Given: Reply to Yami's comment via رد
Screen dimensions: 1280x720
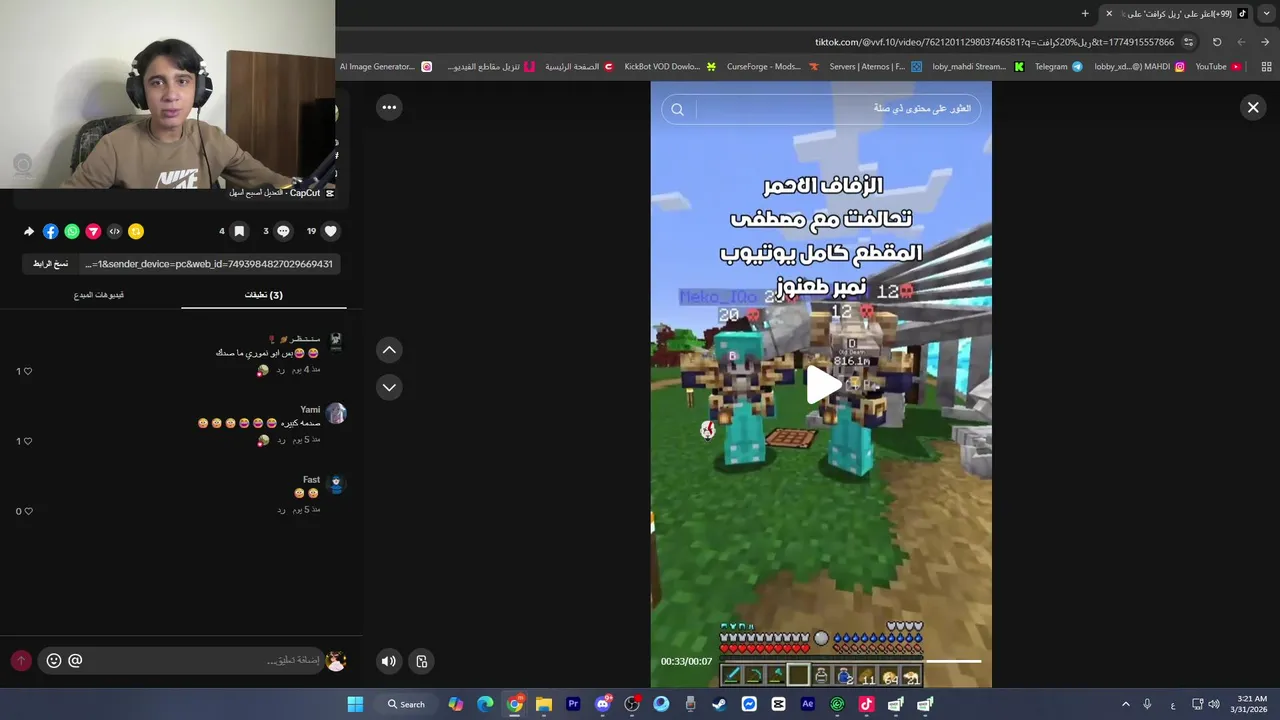Looking at the screenshot, I should (281, 439).
